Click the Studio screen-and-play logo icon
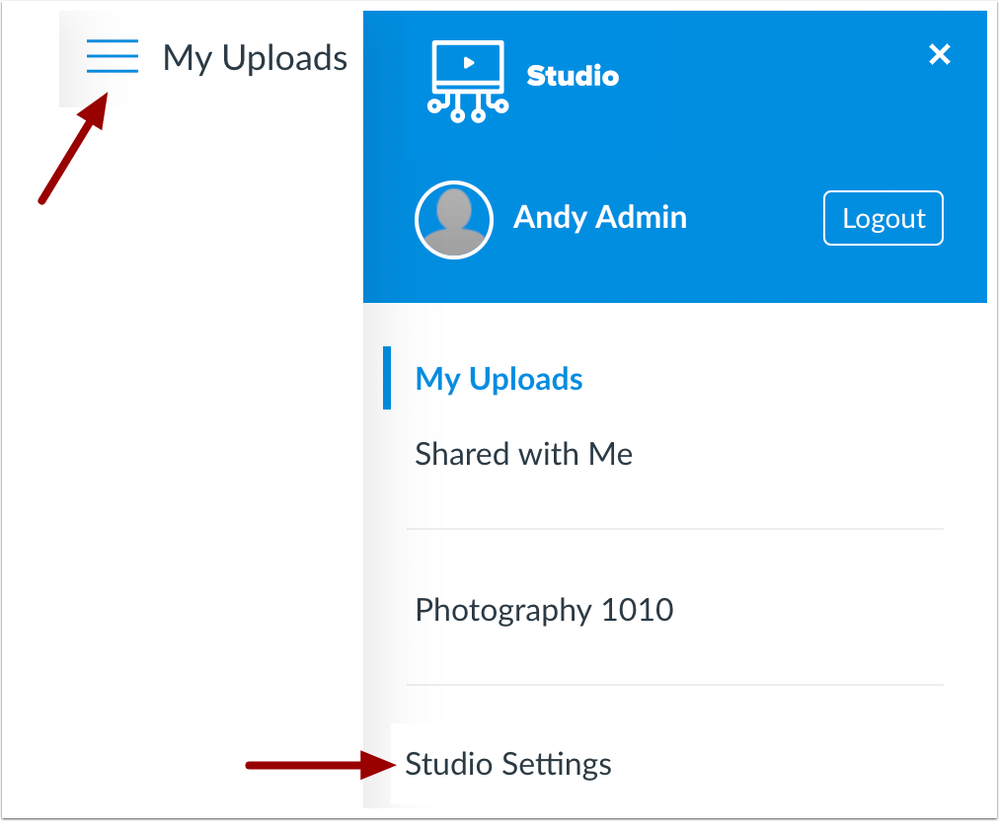999x821 pixels. coord(467,76)
